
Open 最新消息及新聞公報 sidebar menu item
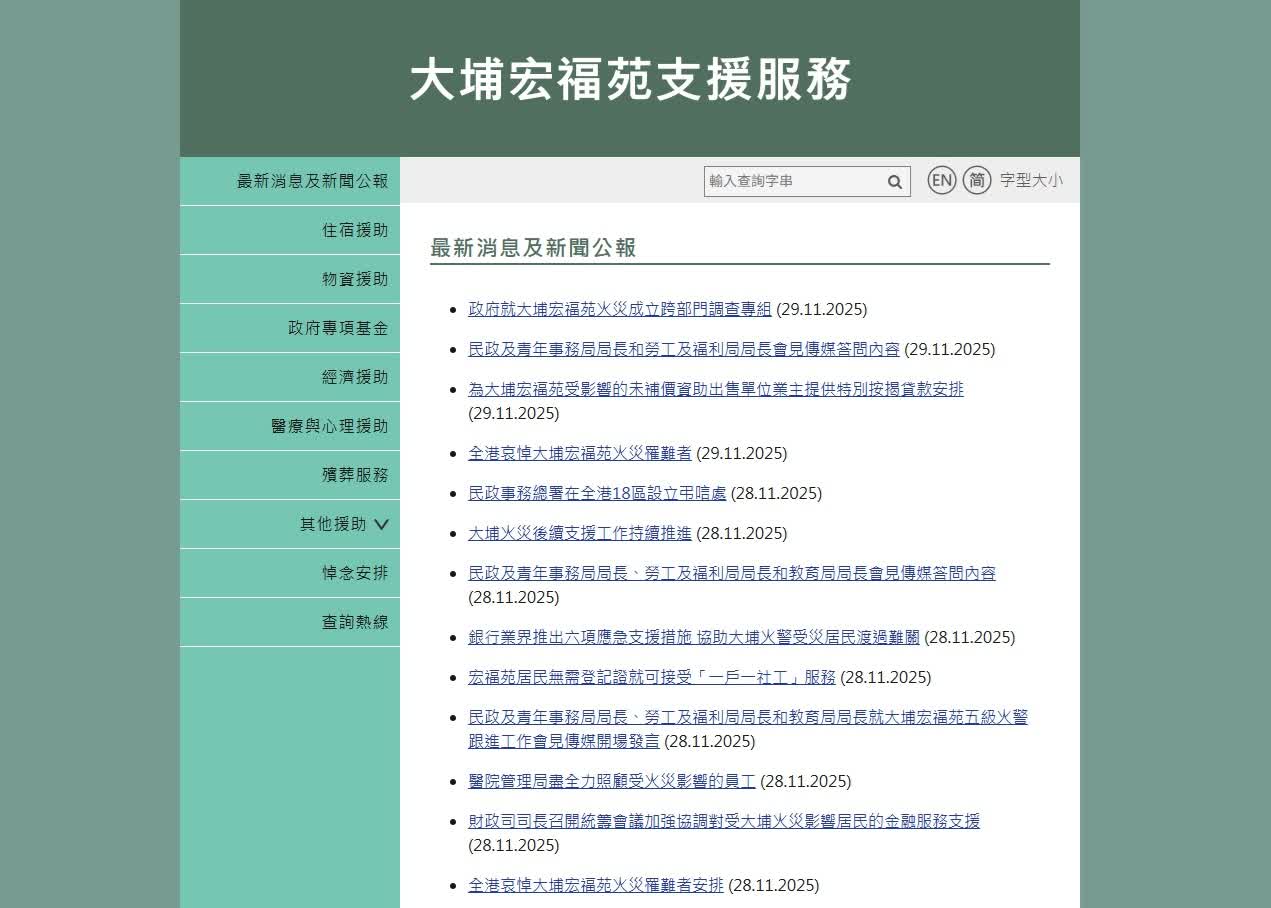coord(312,181)
